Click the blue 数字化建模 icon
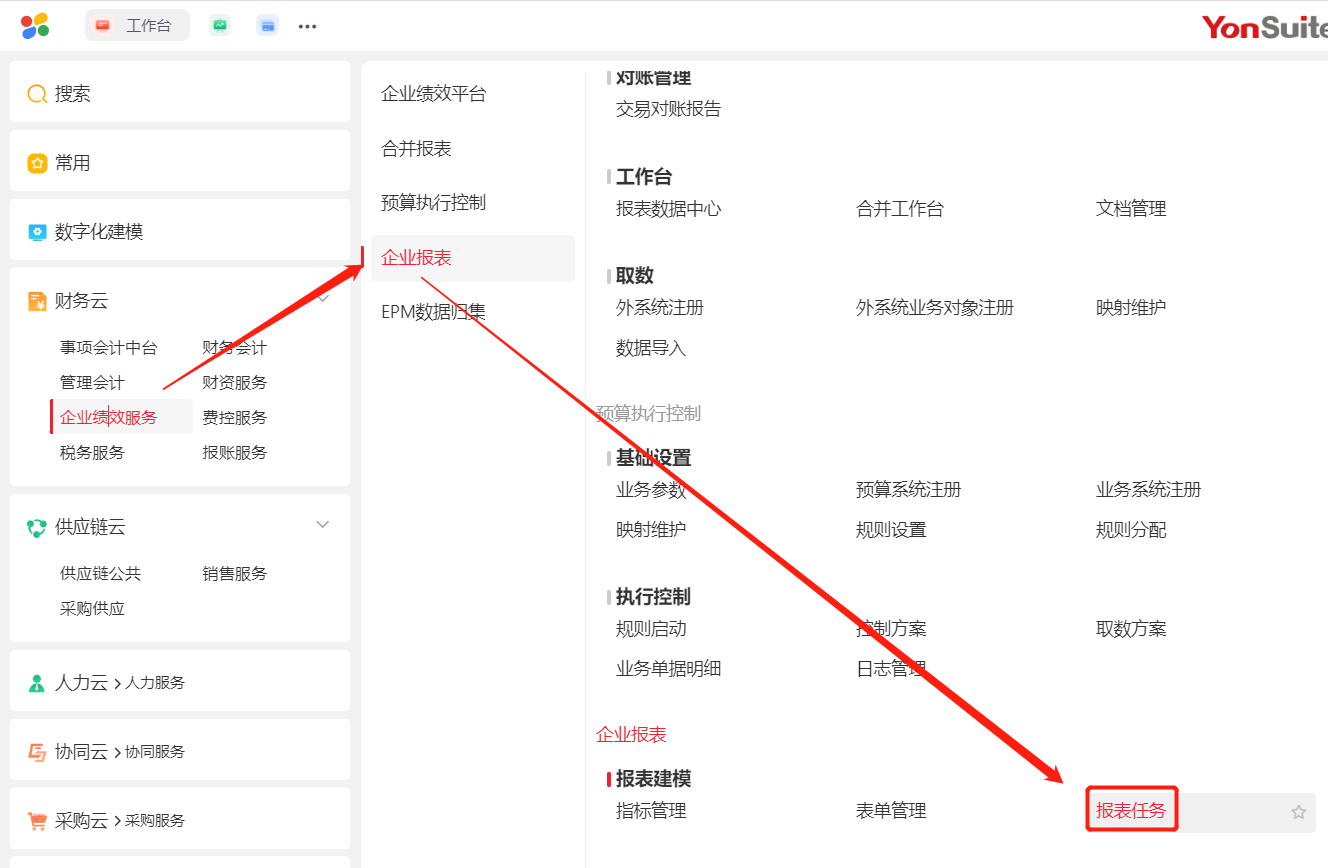The width and height of the screenshot is (1328, 868). [37, 232]
